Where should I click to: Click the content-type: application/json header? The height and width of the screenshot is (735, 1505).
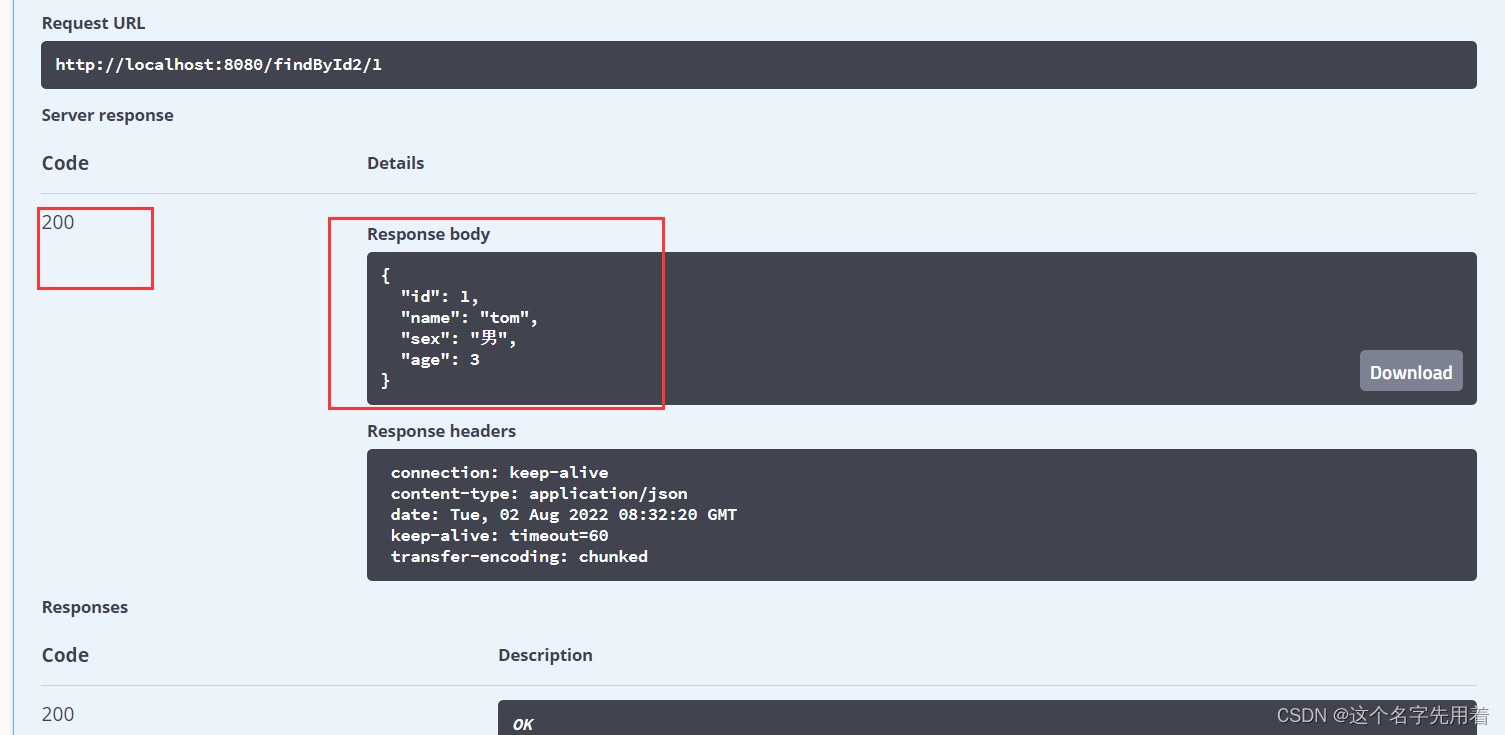click(x=539, y=493)
